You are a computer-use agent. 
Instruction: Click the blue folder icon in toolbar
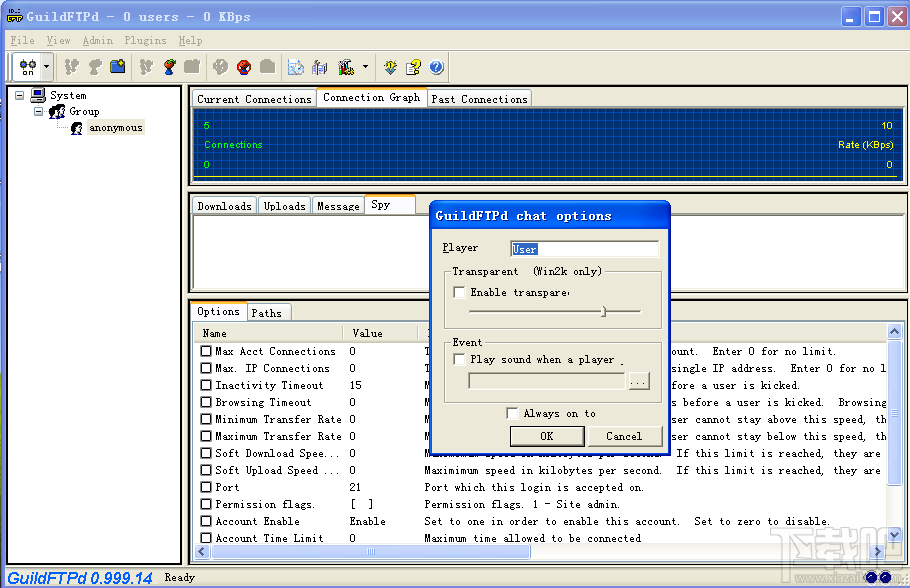coord(118,67)
